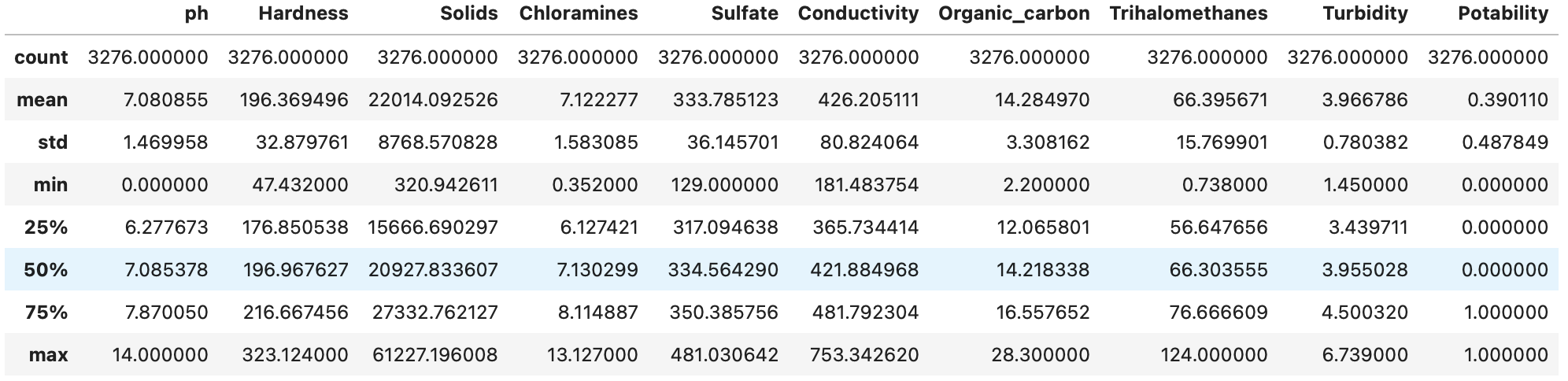Viewport: 1568px width, 381px height.
Task: Click the std row label
Action: tap(53, 142)
